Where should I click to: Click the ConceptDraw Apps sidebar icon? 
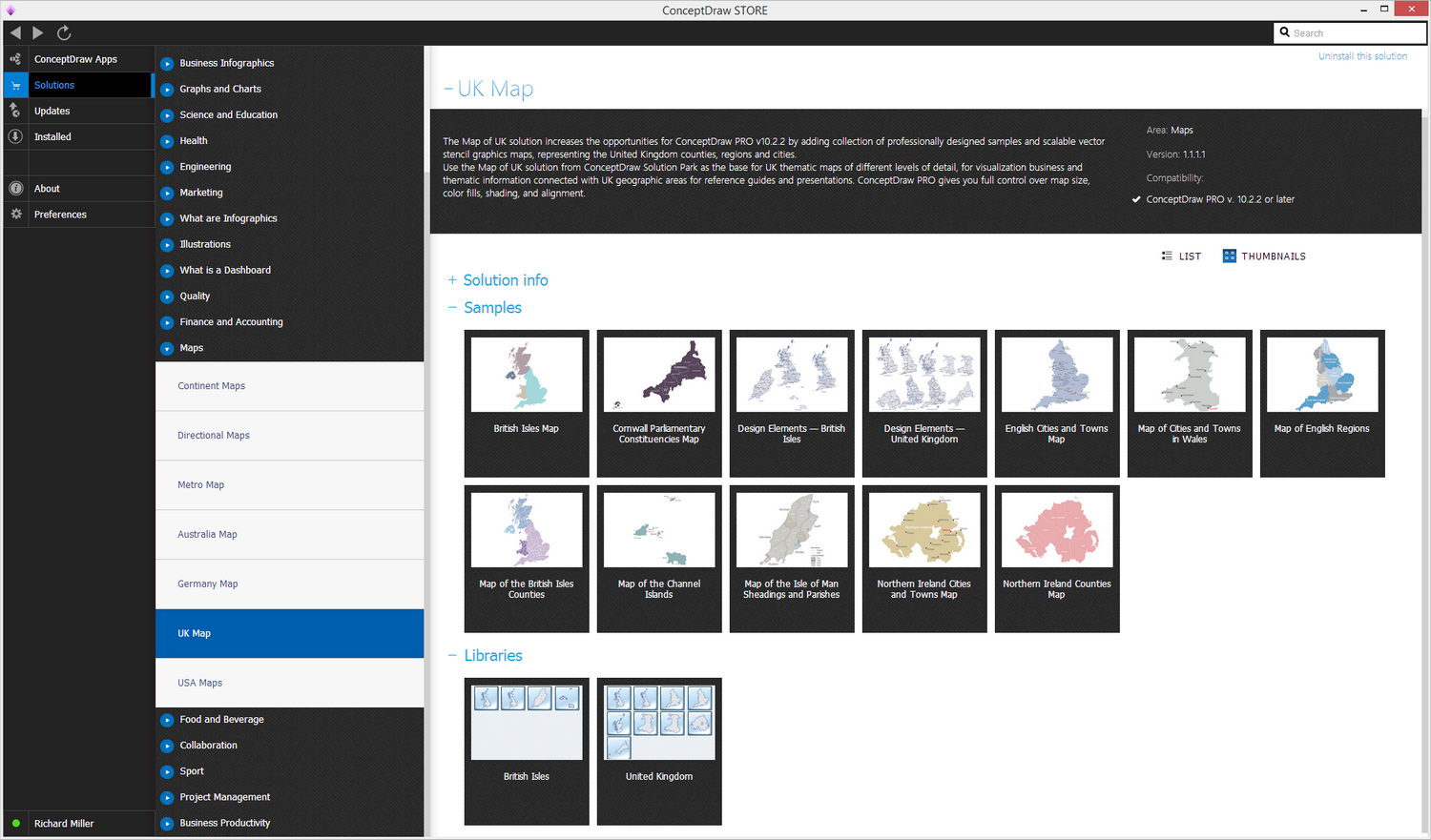(x=15, y=59)
